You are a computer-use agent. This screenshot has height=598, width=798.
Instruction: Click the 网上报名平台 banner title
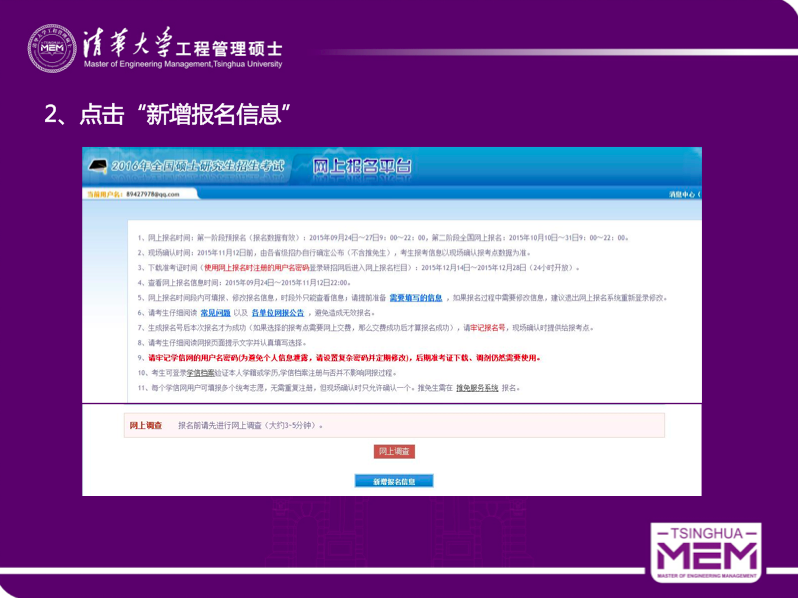point(361,166)
